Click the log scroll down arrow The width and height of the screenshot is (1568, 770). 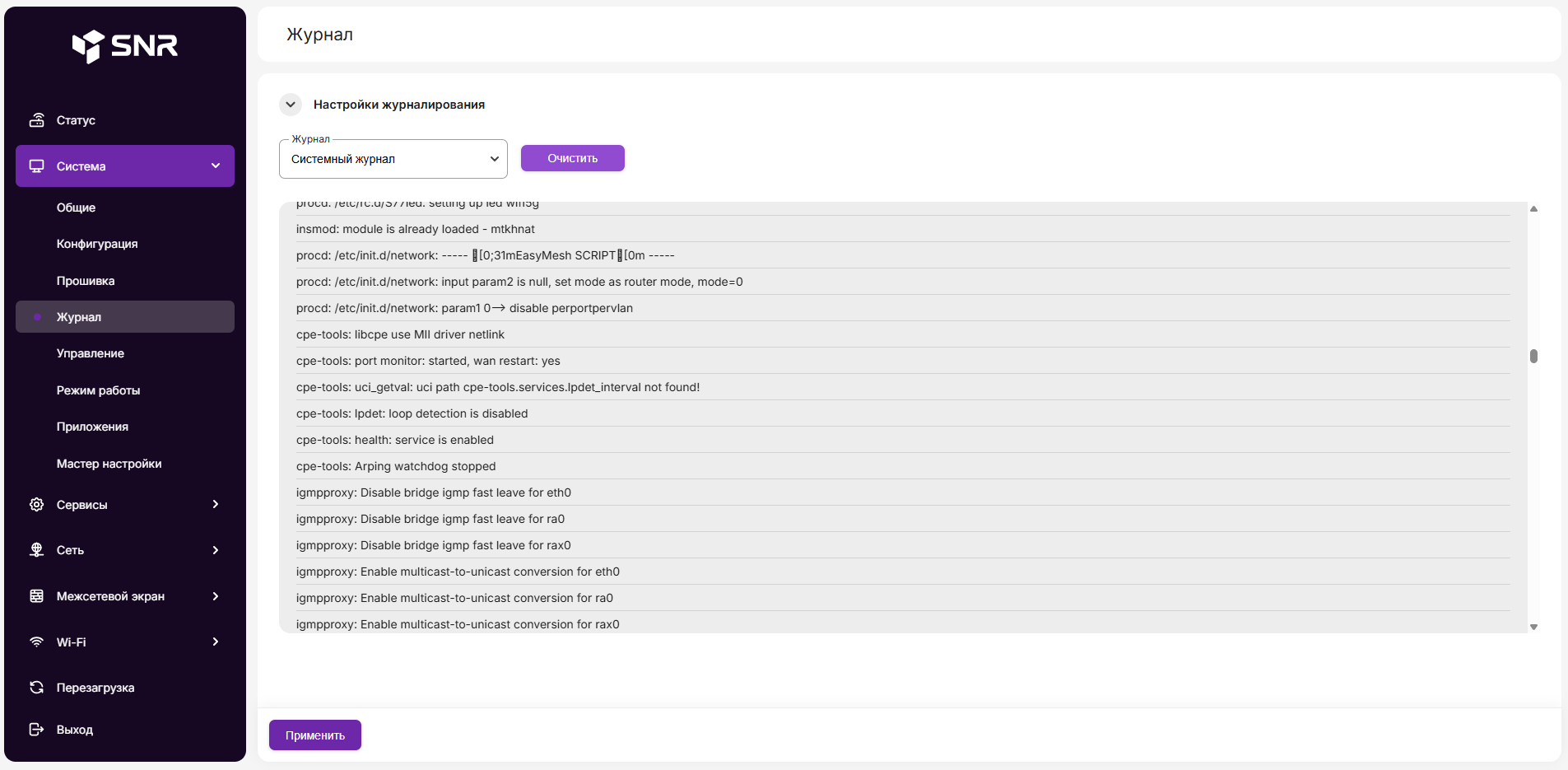tap(1533, 628)
